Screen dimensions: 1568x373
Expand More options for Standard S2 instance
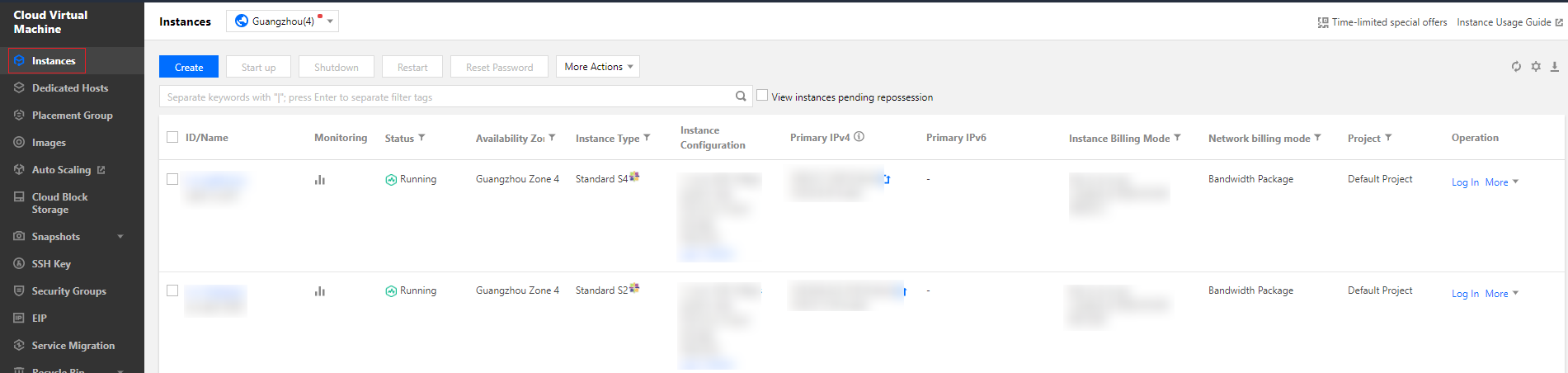[1501, 294]
